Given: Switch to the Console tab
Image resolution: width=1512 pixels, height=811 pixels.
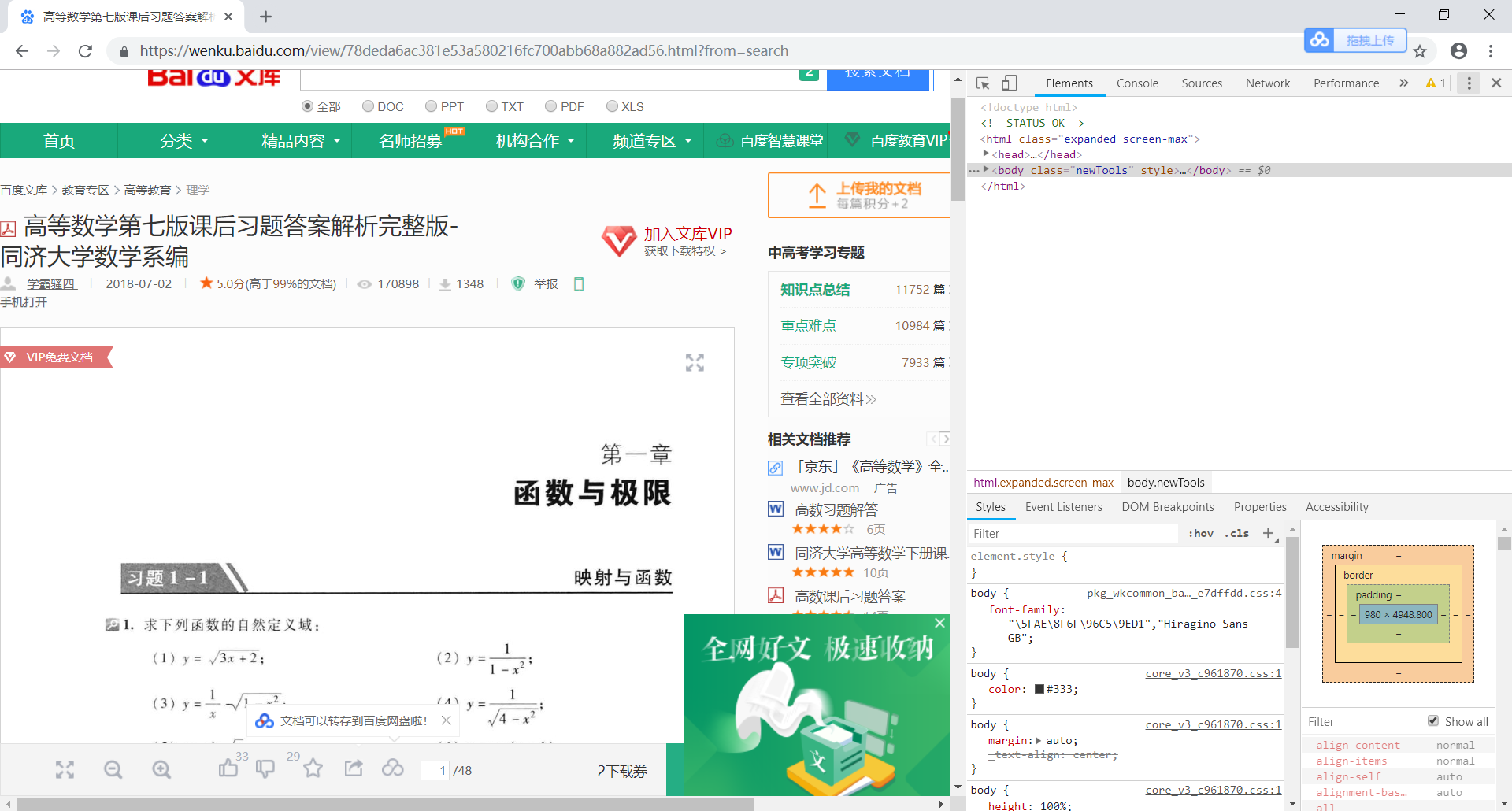Looking at the screenshot, I should click(1137, 83).
